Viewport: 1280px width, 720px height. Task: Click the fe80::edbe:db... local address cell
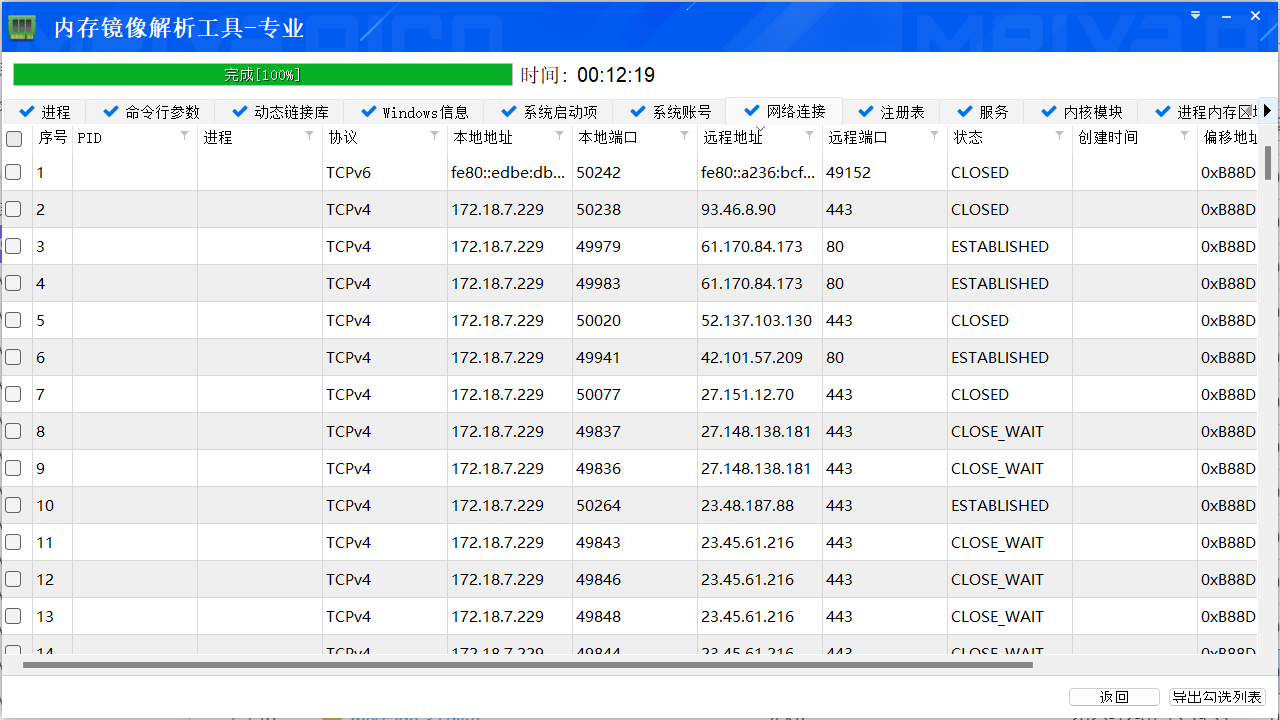tap(509, 172)
